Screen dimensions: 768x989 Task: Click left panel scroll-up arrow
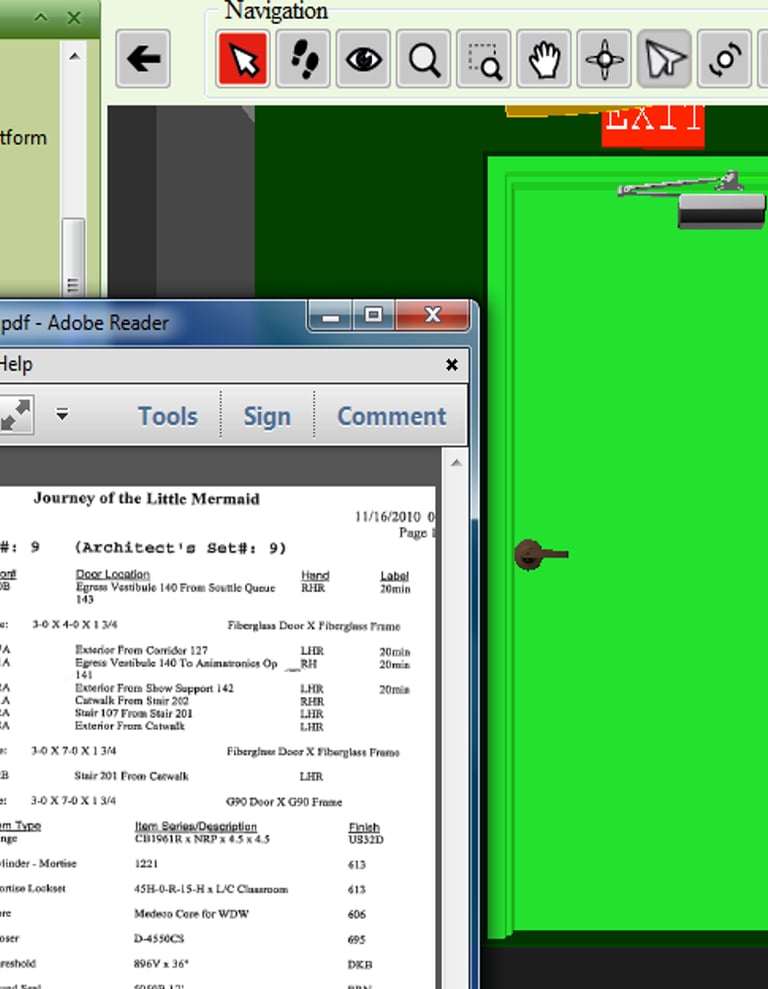coord(74,56)
